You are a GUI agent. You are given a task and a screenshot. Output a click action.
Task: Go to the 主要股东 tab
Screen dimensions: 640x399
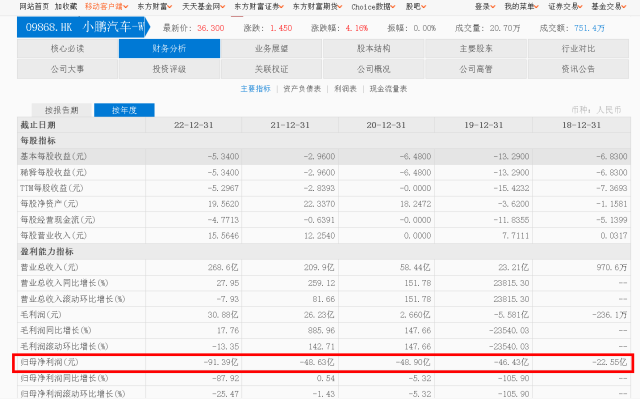[x=476, y=49]
